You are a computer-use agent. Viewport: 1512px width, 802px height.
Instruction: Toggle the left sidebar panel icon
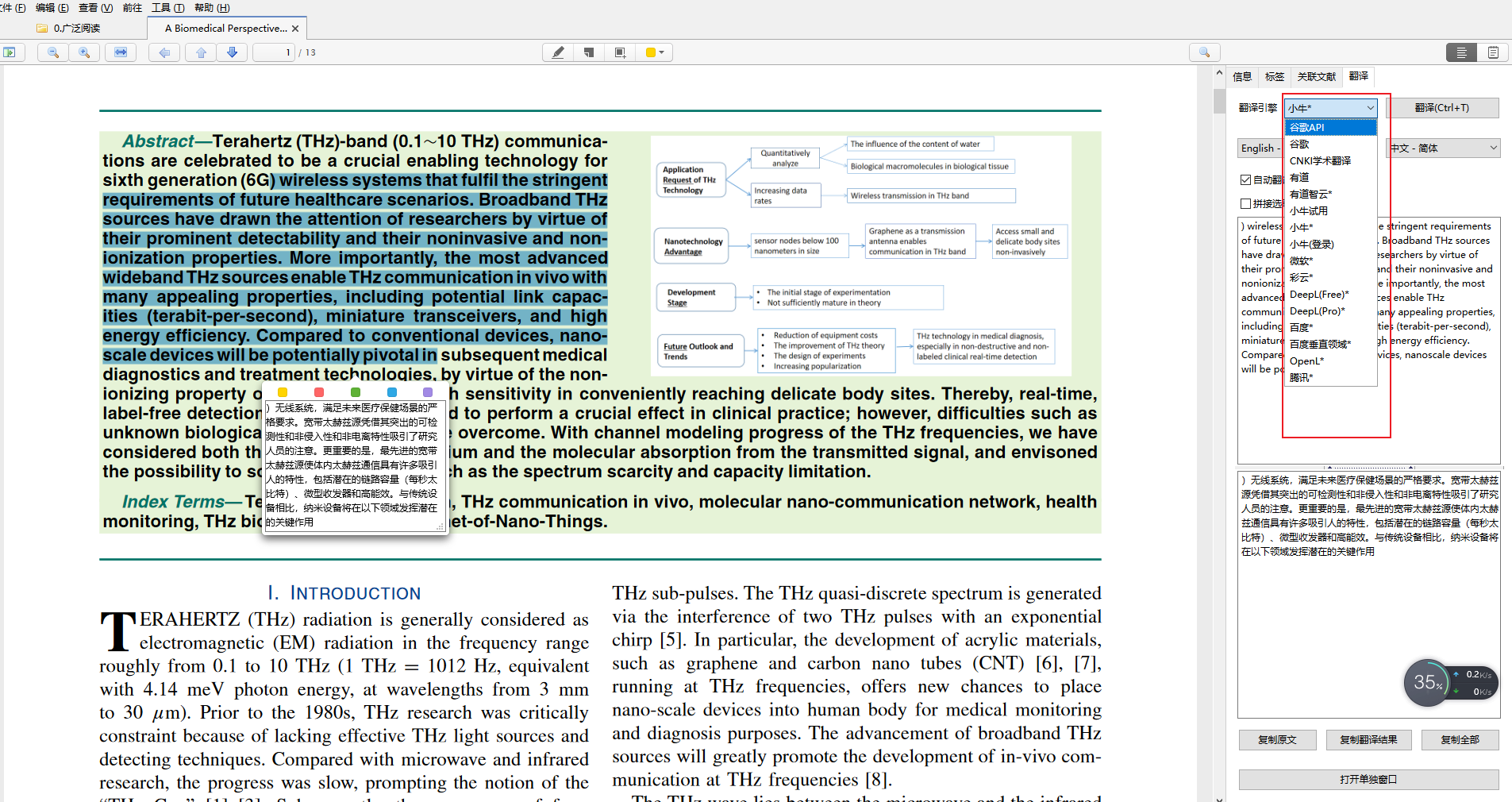click(x=10, y=52)
